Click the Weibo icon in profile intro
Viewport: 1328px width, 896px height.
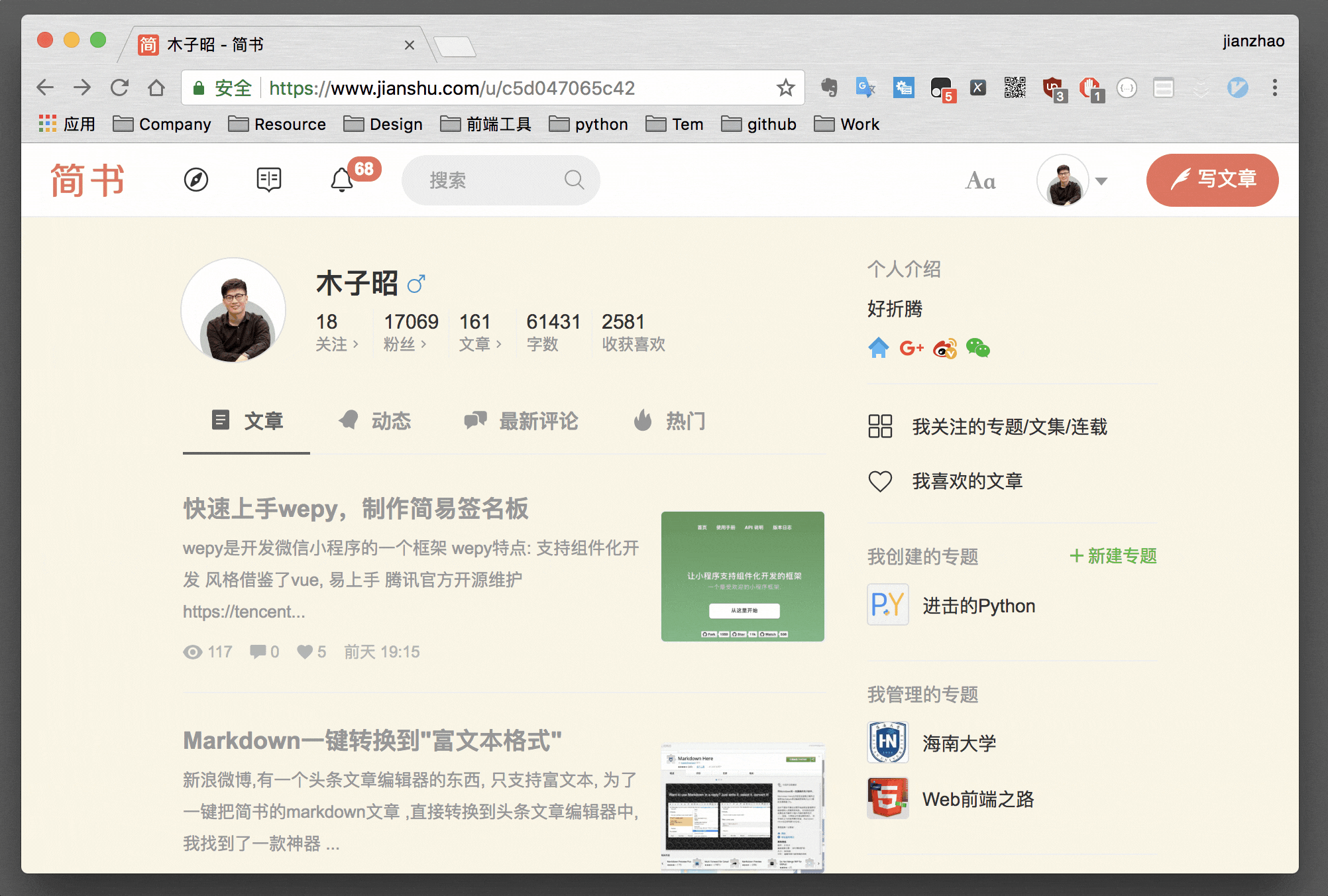[x=945, y=348]
